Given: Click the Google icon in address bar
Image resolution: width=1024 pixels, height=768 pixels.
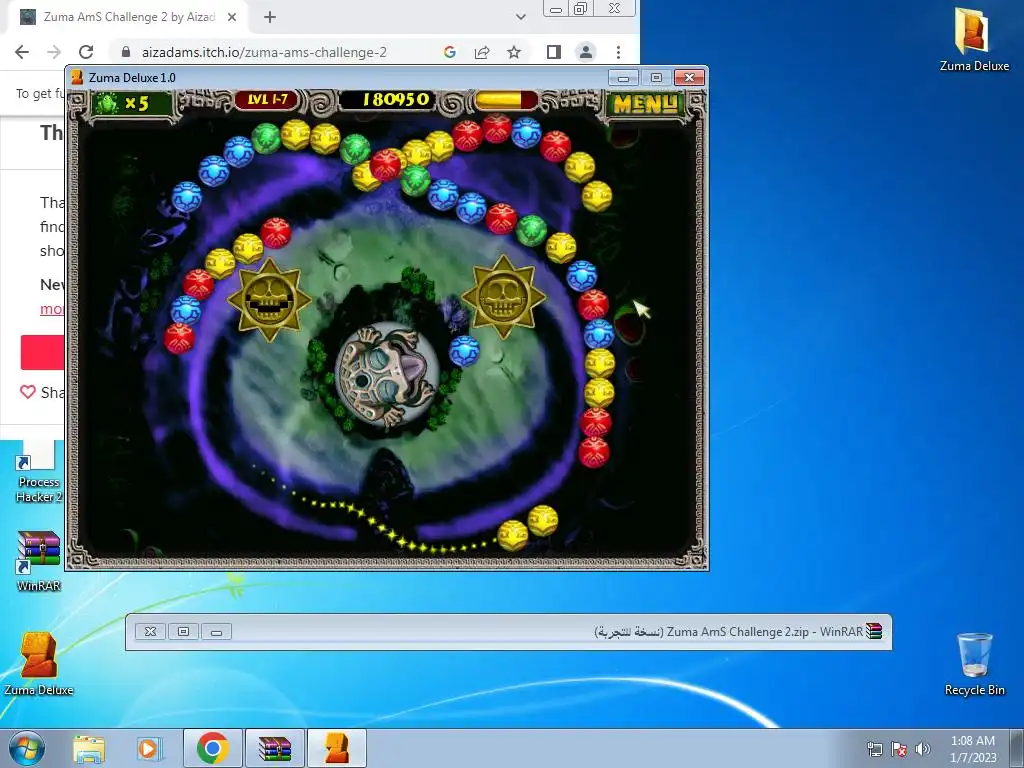Looking at the screenshot, I should click(449, 52).
